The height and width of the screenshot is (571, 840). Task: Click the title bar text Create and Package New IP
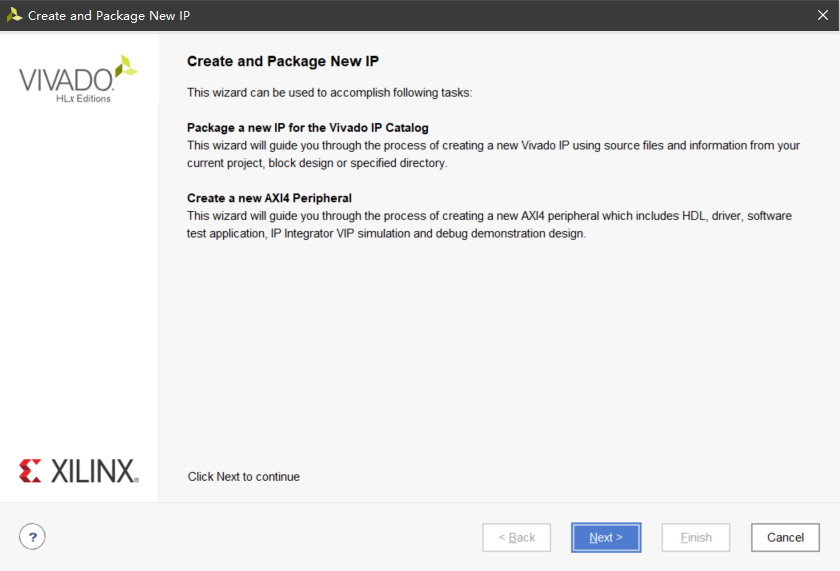[109, 16]
